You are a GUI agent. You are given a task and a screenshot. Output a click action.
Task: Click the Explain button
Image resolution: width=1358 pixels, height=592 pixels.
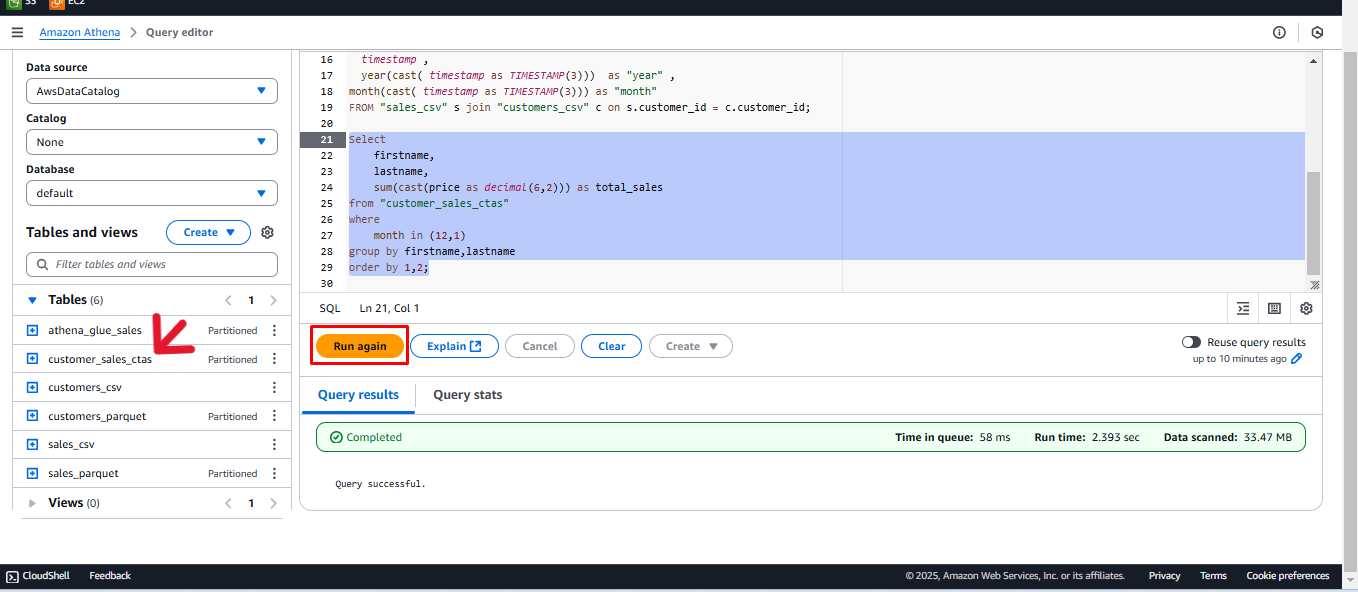(x=454, y=346)
